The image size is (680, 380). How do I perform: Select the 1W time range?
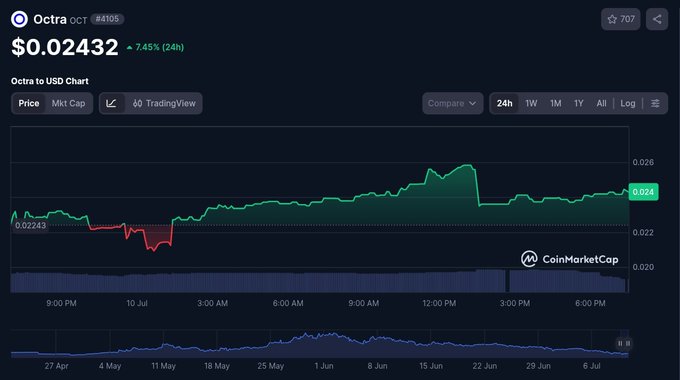pos(531,103)
